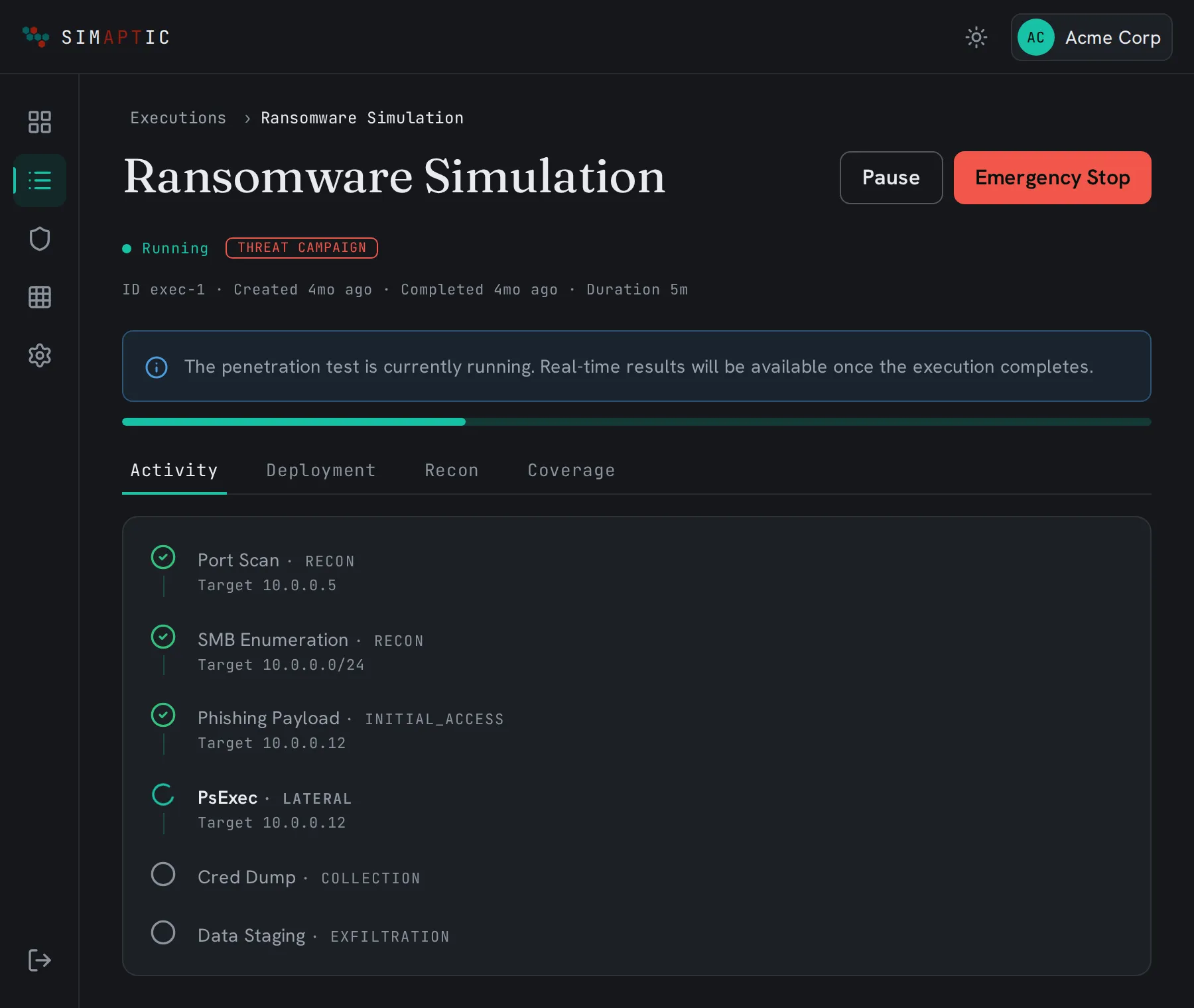Click the Emergency Stop button
The image size is (1194, 1008).
pyautogui.click(x=1052, y=178)
